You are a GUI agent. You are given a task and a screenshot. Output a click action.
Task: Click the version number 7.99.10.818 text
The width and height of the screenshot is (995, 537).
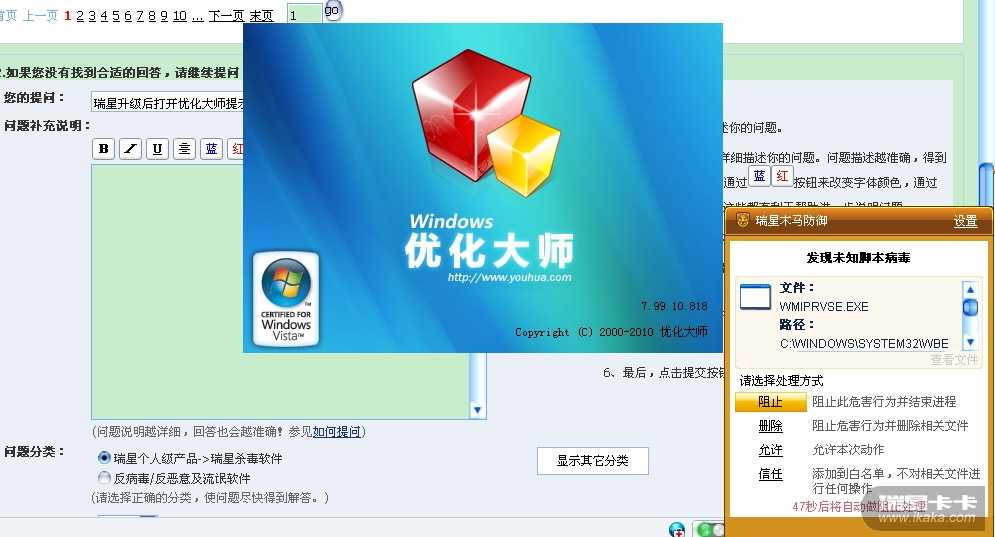coord(674,306)
